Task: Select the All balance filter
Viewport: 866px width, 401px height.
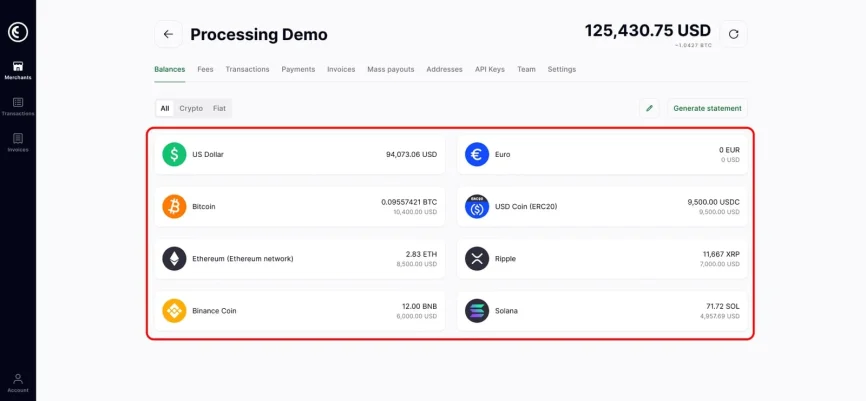Action: point(165,108)
